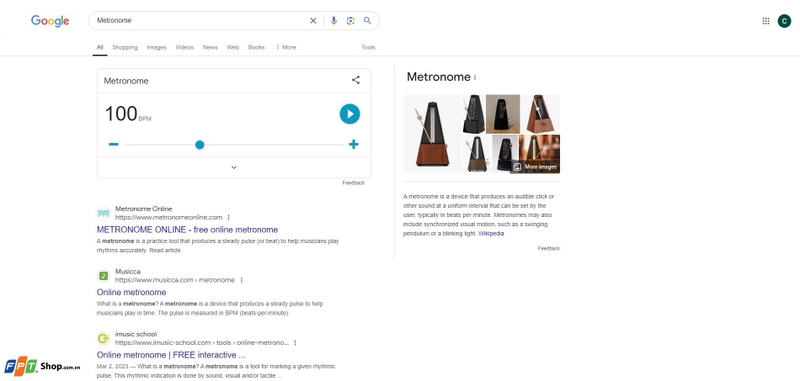The image size is (800, 381).
Task: Open METRONOME ONLINE - free online metronome link
Action: coord(187,230)
